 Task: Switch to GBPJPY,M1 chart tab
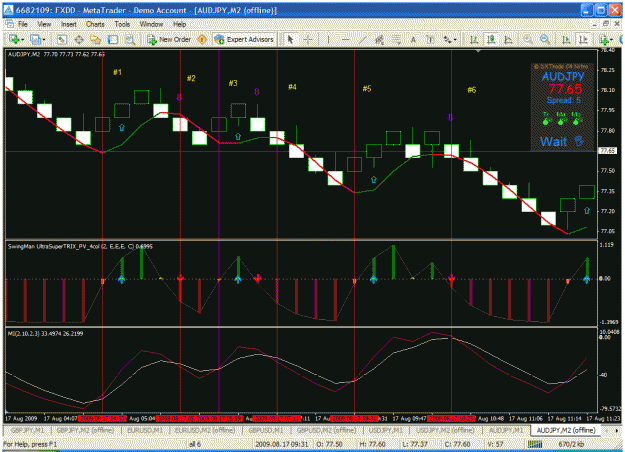point(28,431)
